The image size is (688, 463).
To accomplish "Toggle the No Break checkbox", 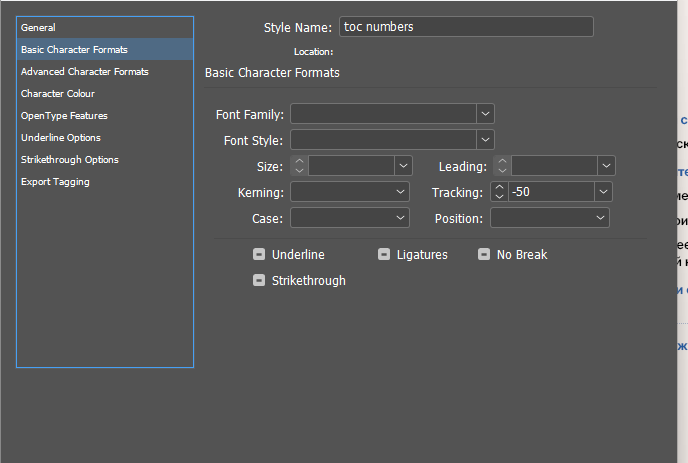I will point(484,255).
